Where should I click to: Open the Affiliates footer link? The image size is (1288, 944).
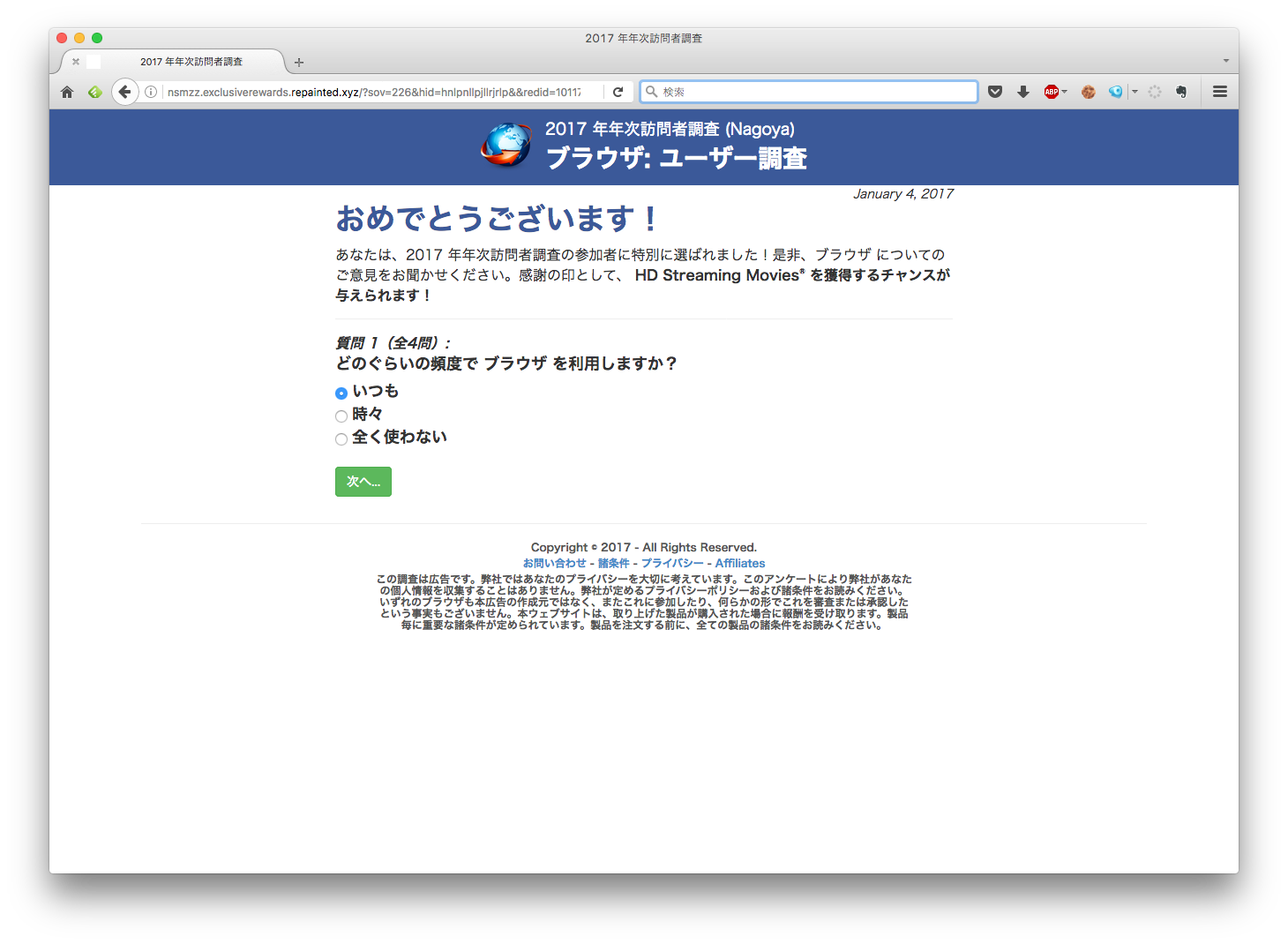739,563
